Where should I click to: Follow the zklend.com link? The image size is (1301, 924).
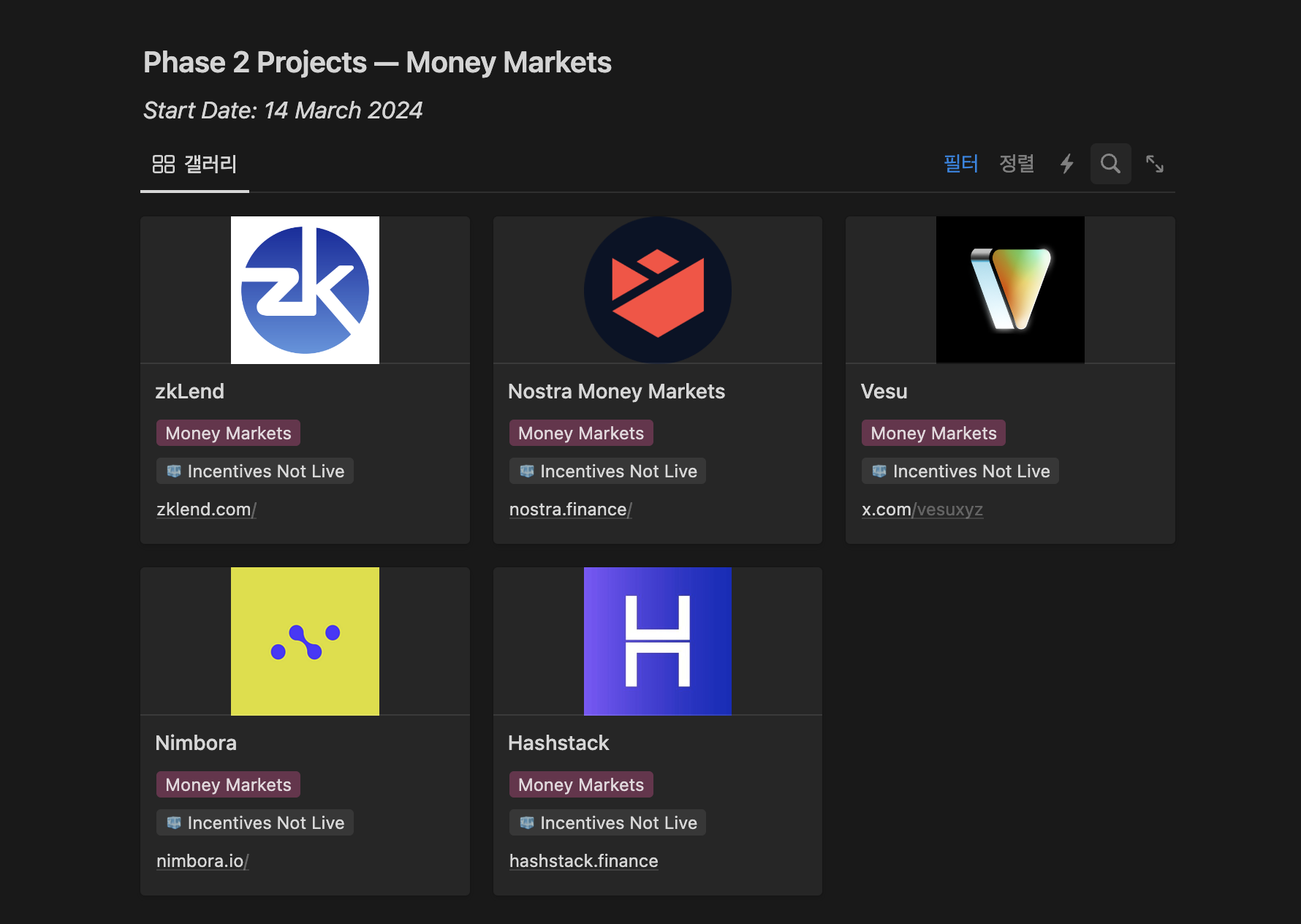pos(206,510)
